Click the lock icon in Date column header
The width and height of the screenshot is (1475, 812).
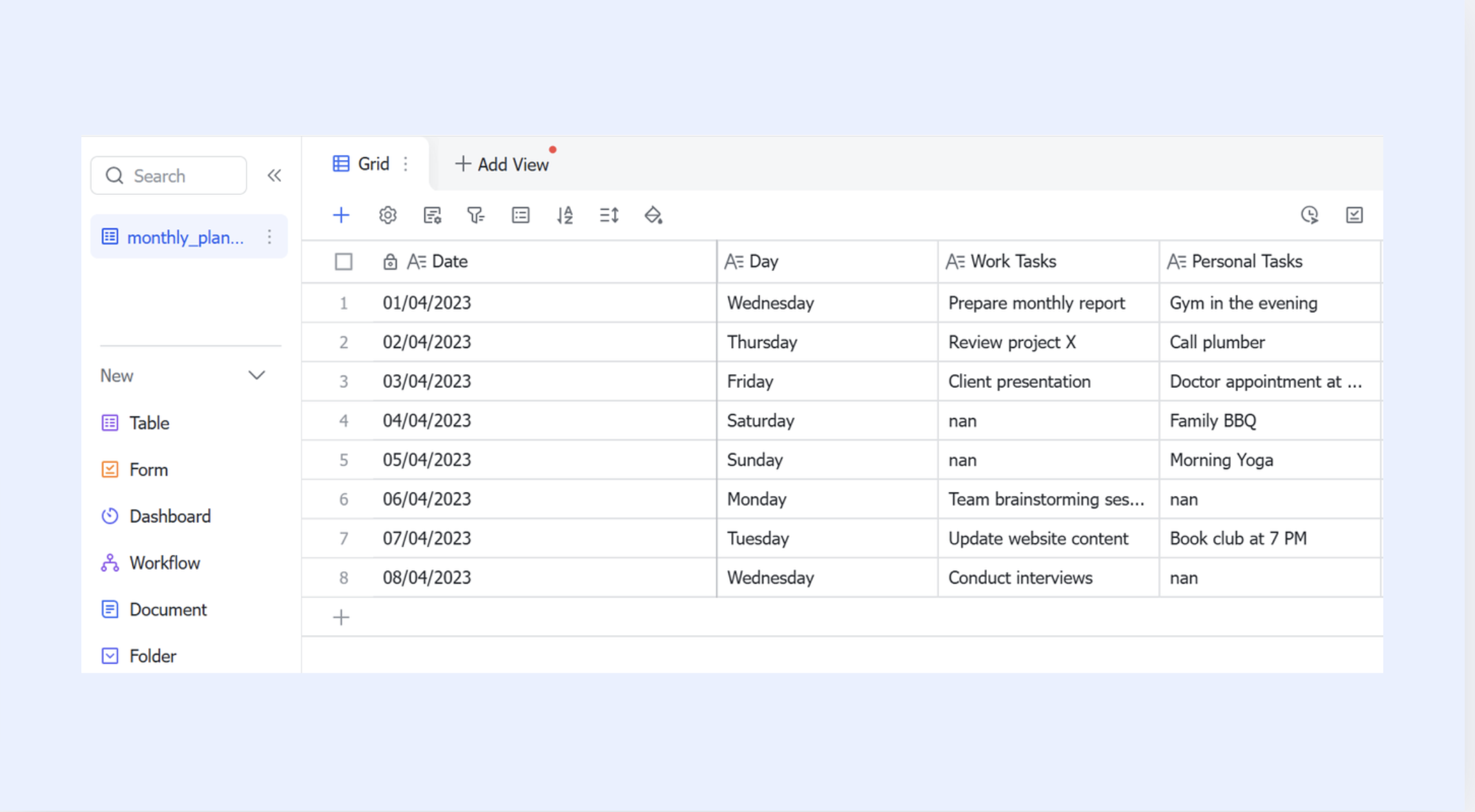tap(390, 261)
